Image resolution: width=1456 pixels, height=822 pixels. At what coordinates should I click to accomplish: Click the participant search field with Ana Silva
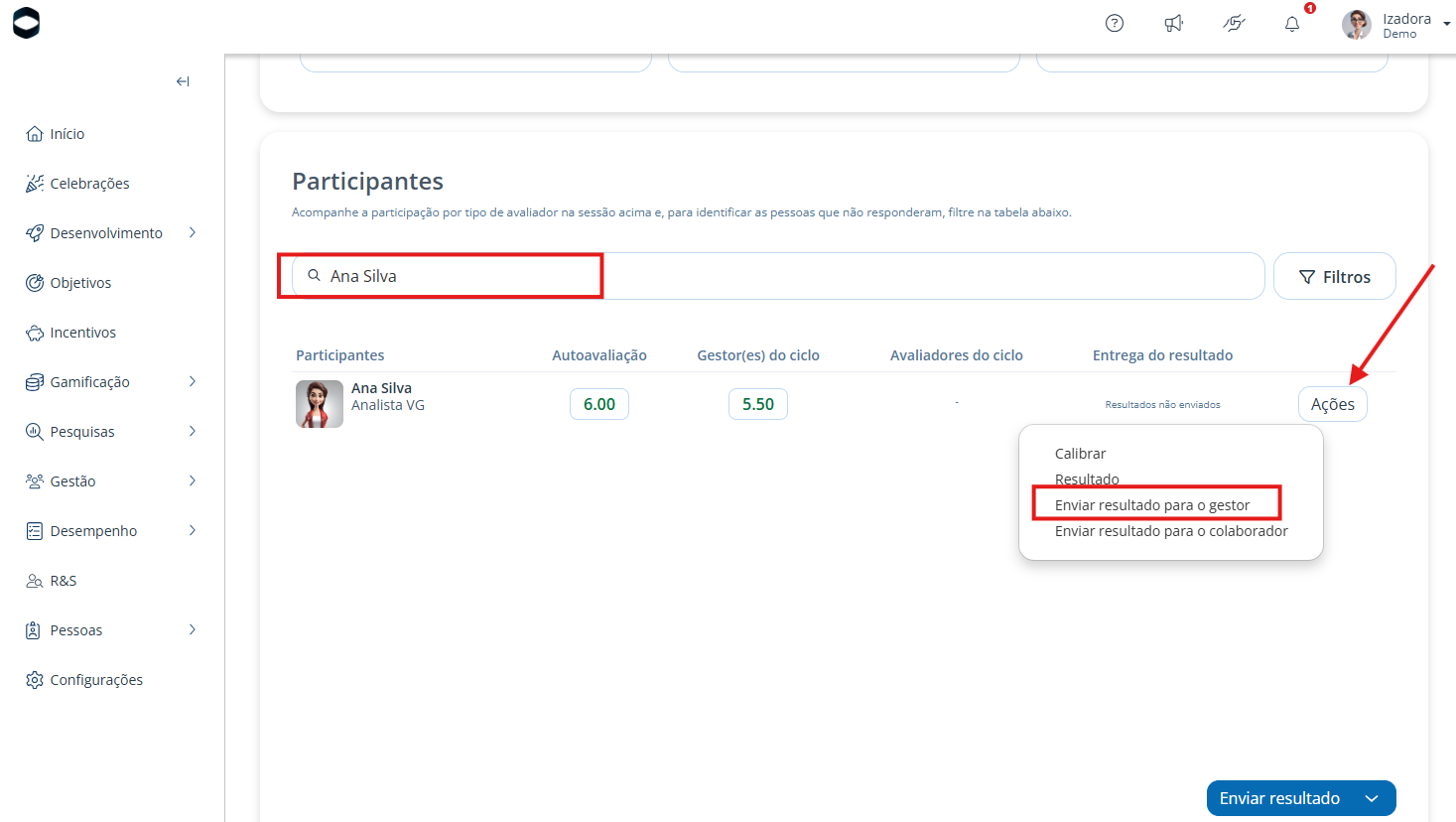click(x=778, y=276)
